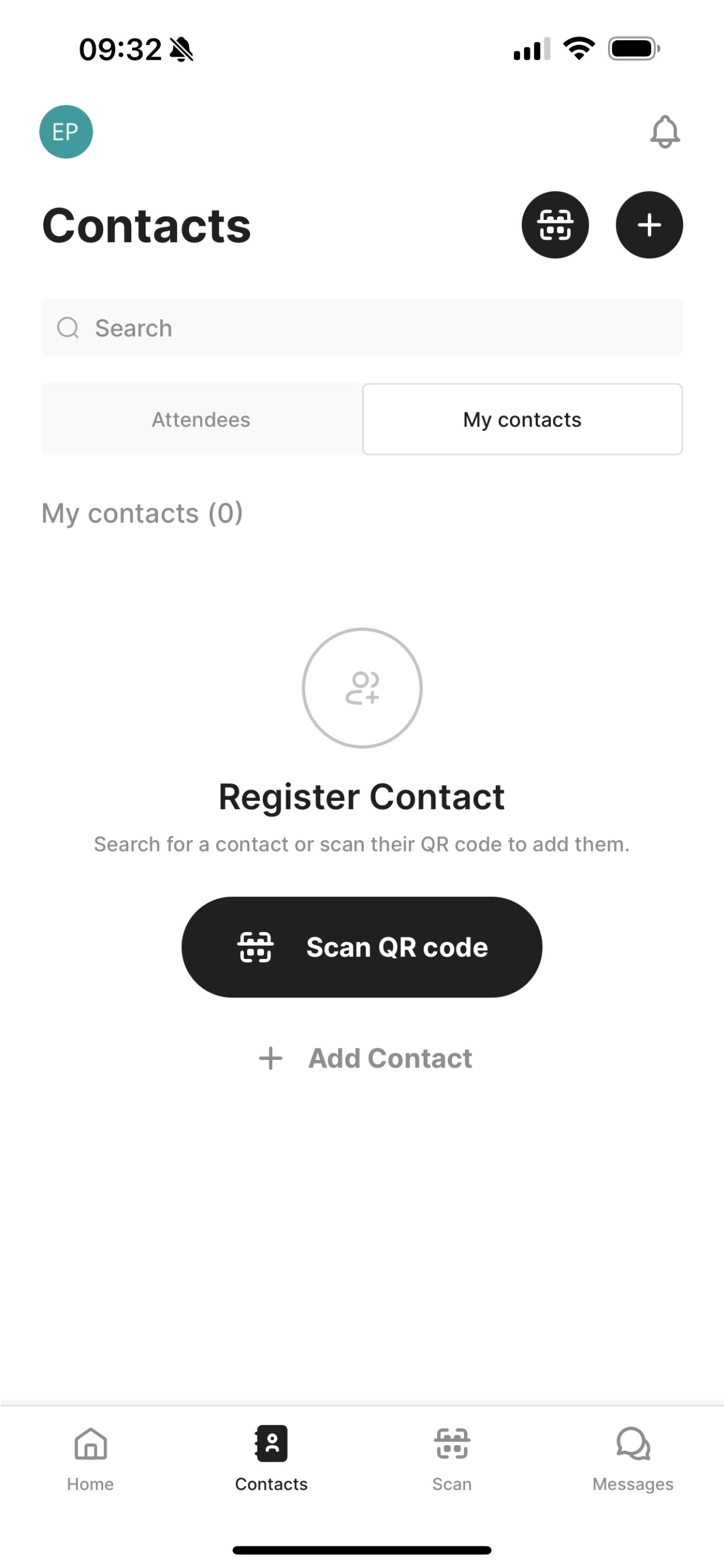724x1568 pixels.
Task: Tap the search magnifier icon
Action: [x=68, y=327]
